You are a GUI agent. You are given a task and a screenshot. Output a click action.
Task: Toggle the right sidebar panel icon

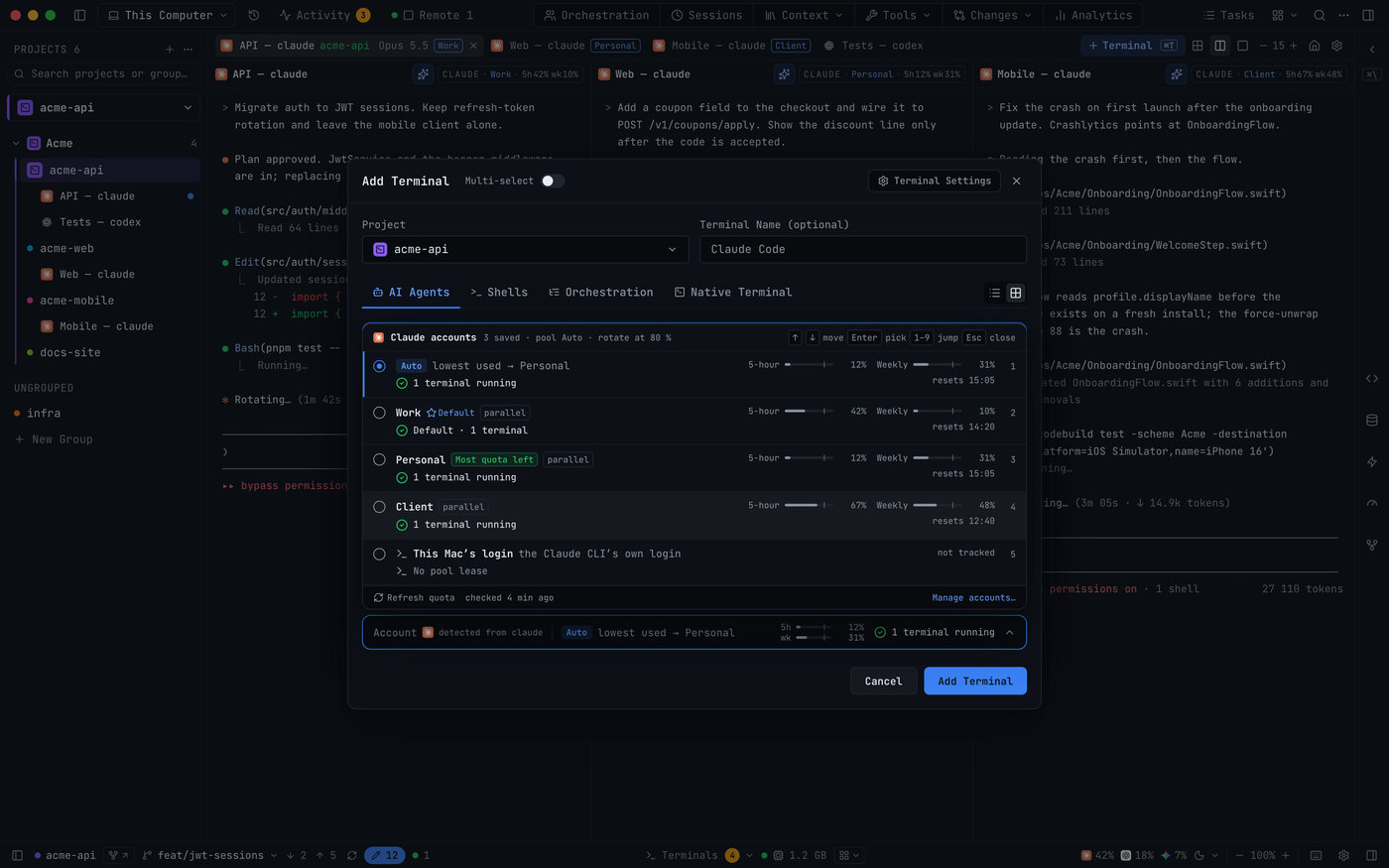[x=1368, y=15]
